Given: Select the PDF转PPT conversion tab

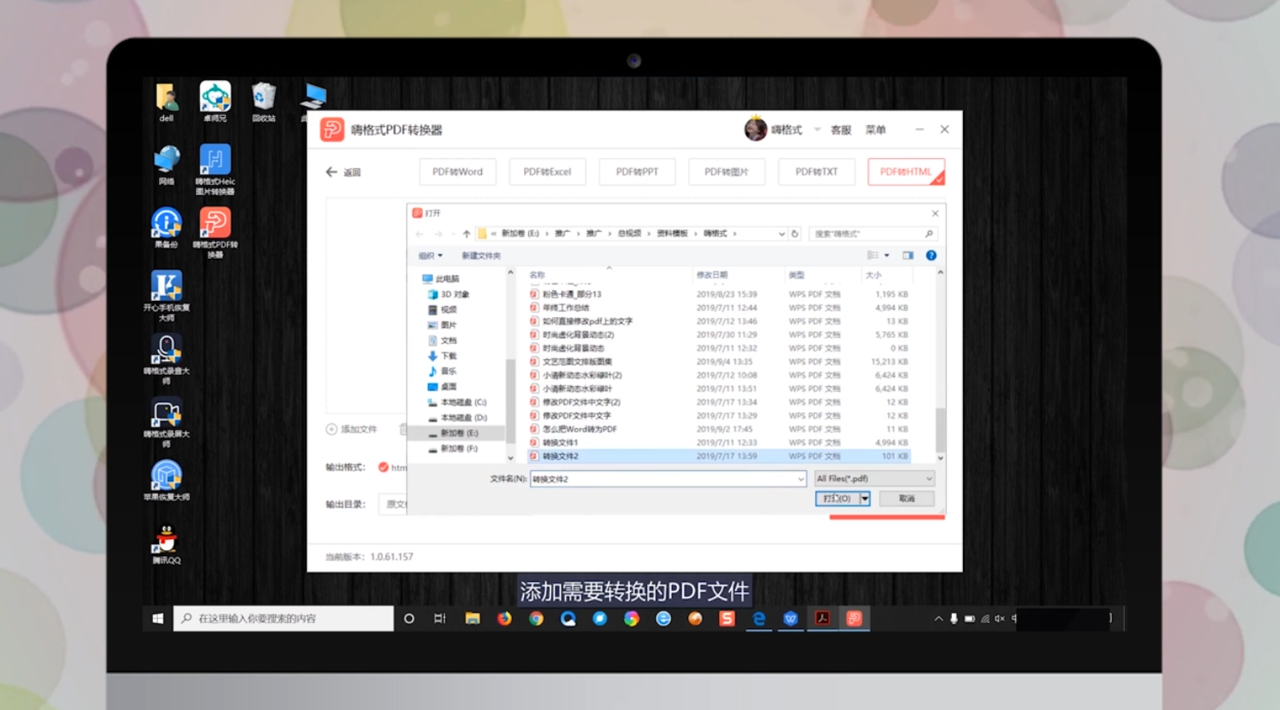Looking at the screenshot, I should tap(637, 172).
